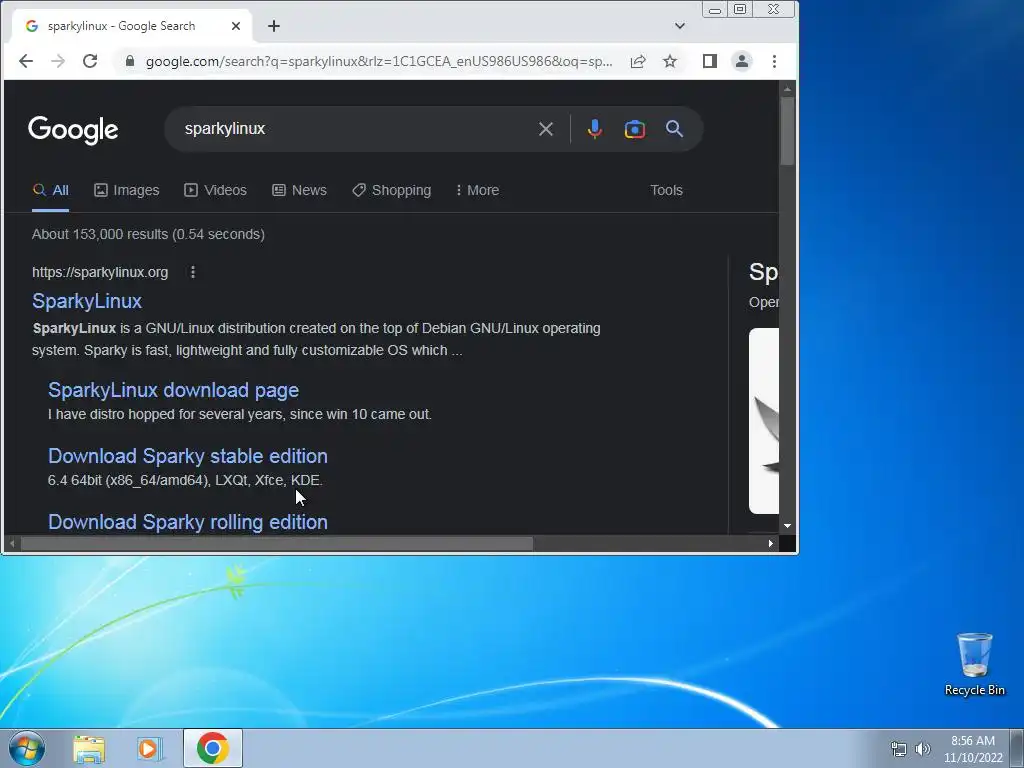The width and height of the screenshot is (1024, 768).
Task: Open Windows Explorer from the taskbar
Action: [89, 749]
